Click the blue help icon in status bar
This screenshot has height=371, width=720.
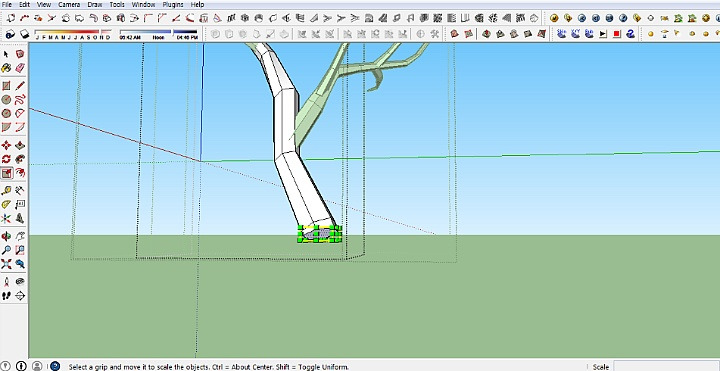point(55,366)
